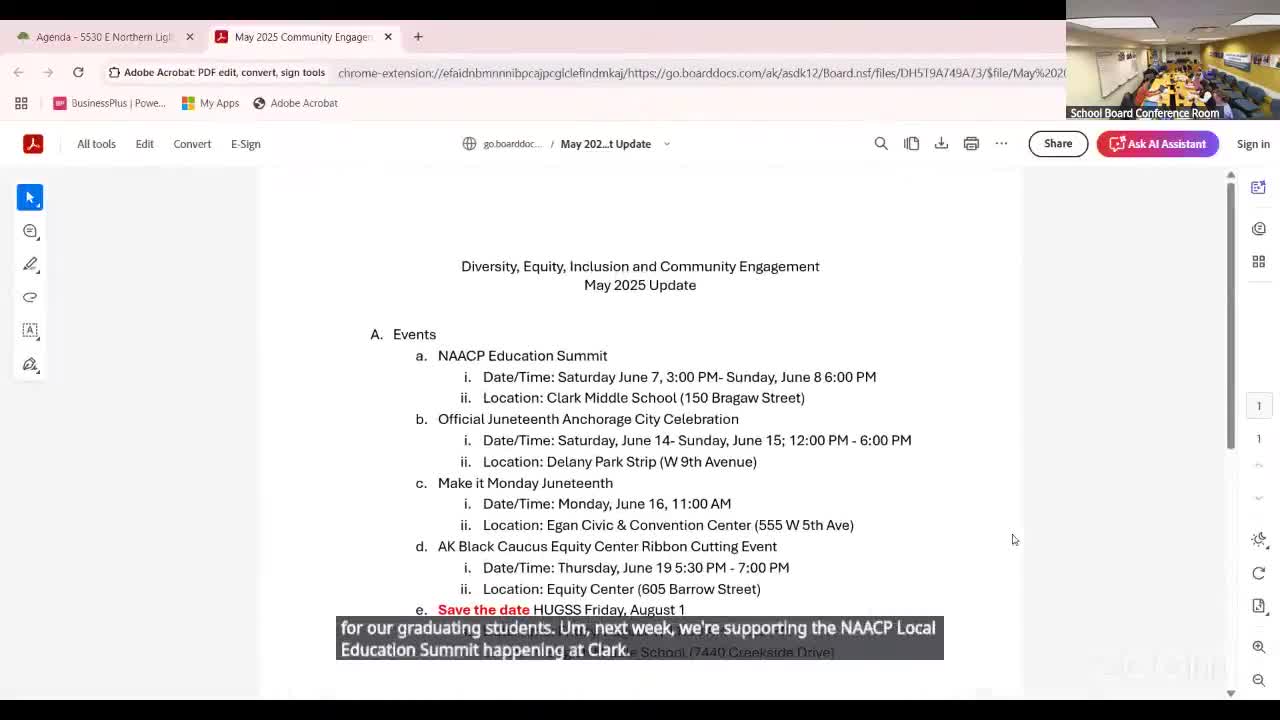
Task: Click the document heading 'Diversity, Equity, Inclusion and Community Engagement'
Action: [x=640, y=267]
